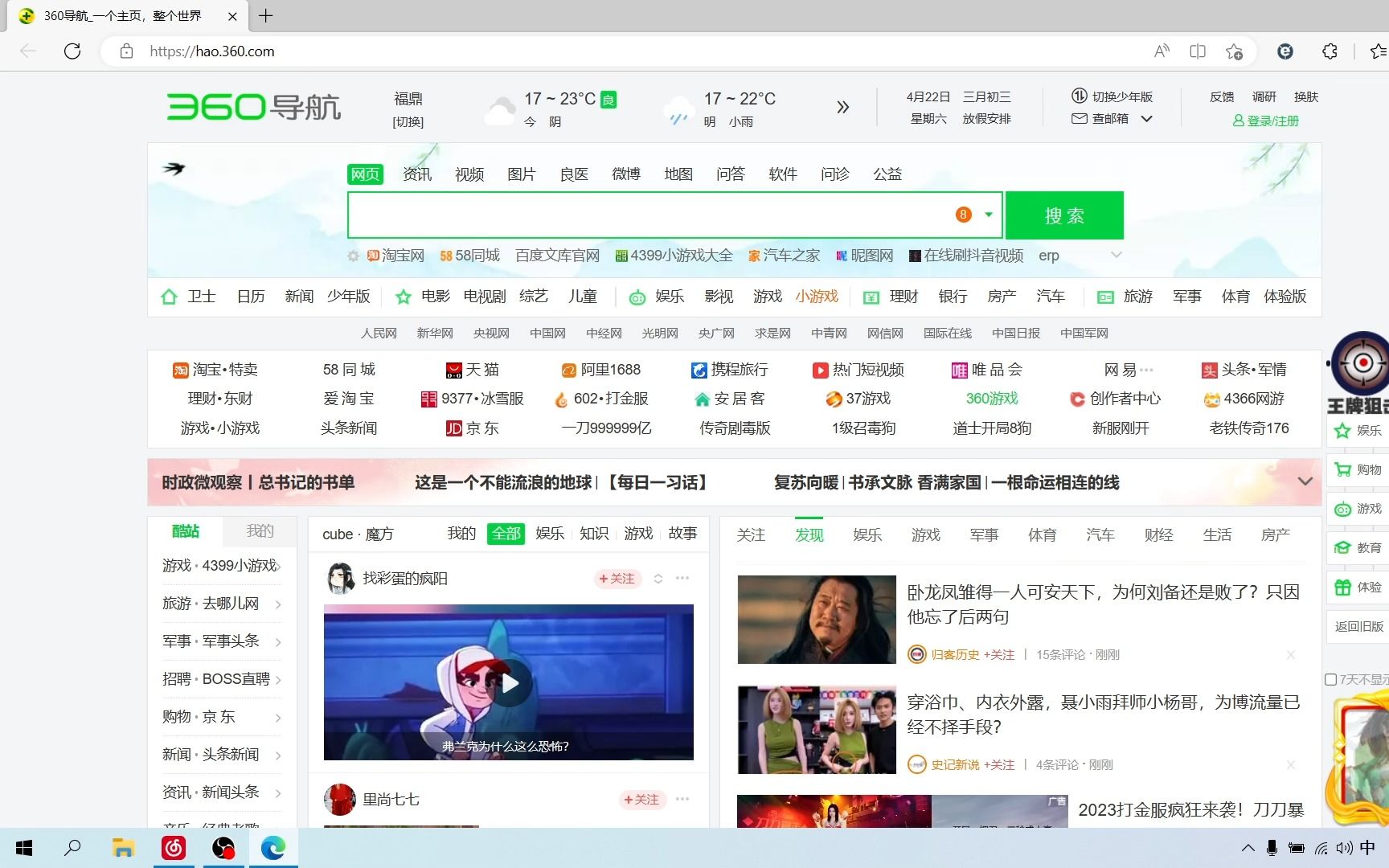Click 登录/注册 link
The height and width of the screenshot is (868, 1389).
[1266, 121]
